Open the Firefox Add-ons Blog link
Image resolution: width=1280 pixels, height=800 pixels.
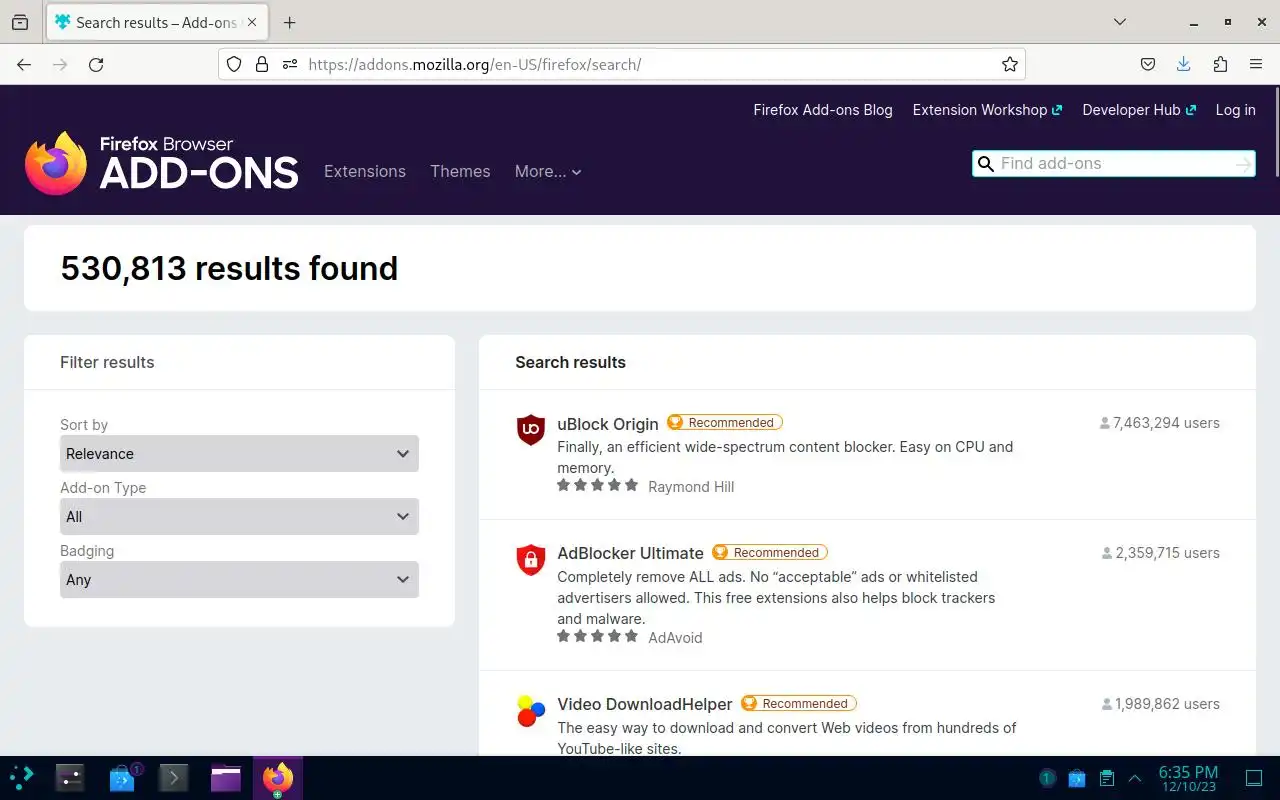coord(823,110)
